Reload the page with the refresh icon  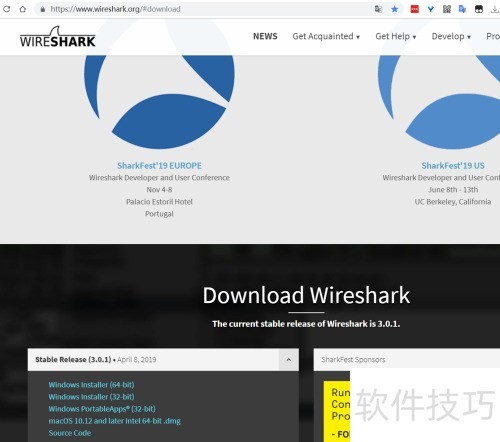pyautogui.click(x=6, y=9)
